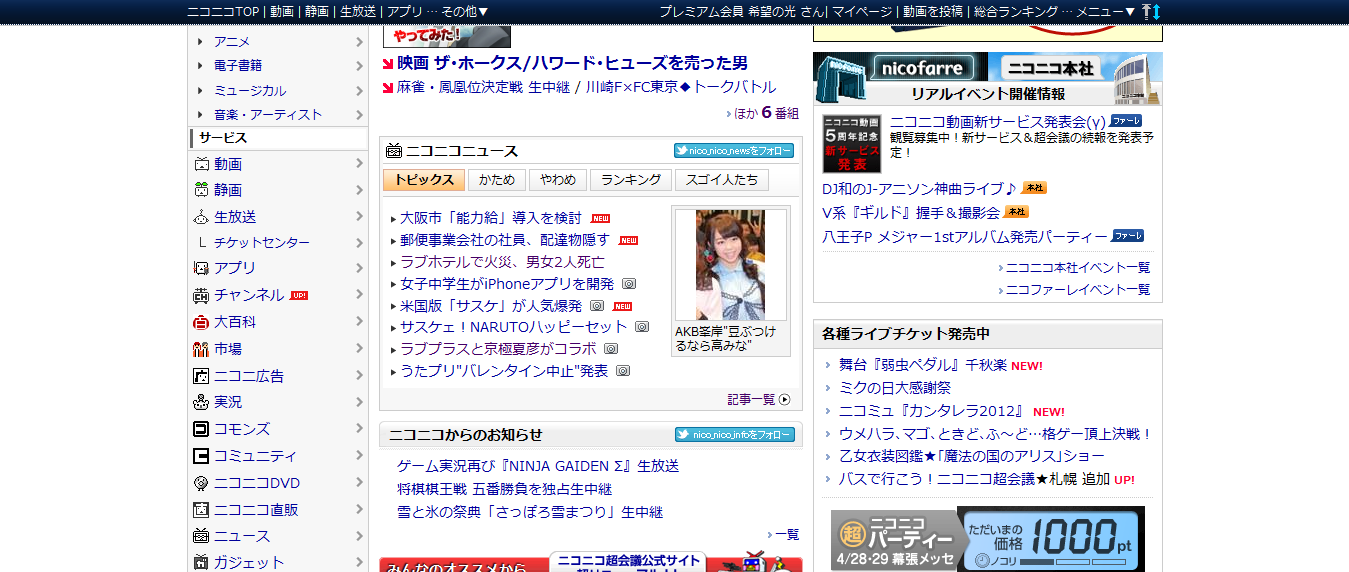The image size is (1349, 572).
Task: Select the トピックス news tab
Action: click(424, 180)
